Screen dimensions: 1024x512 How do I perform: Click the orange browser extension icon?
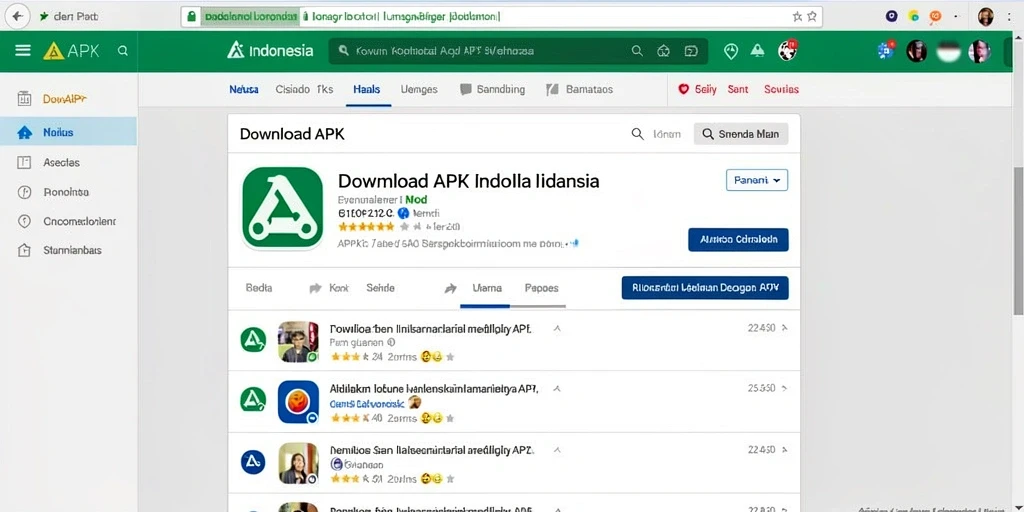pos(935,16)
